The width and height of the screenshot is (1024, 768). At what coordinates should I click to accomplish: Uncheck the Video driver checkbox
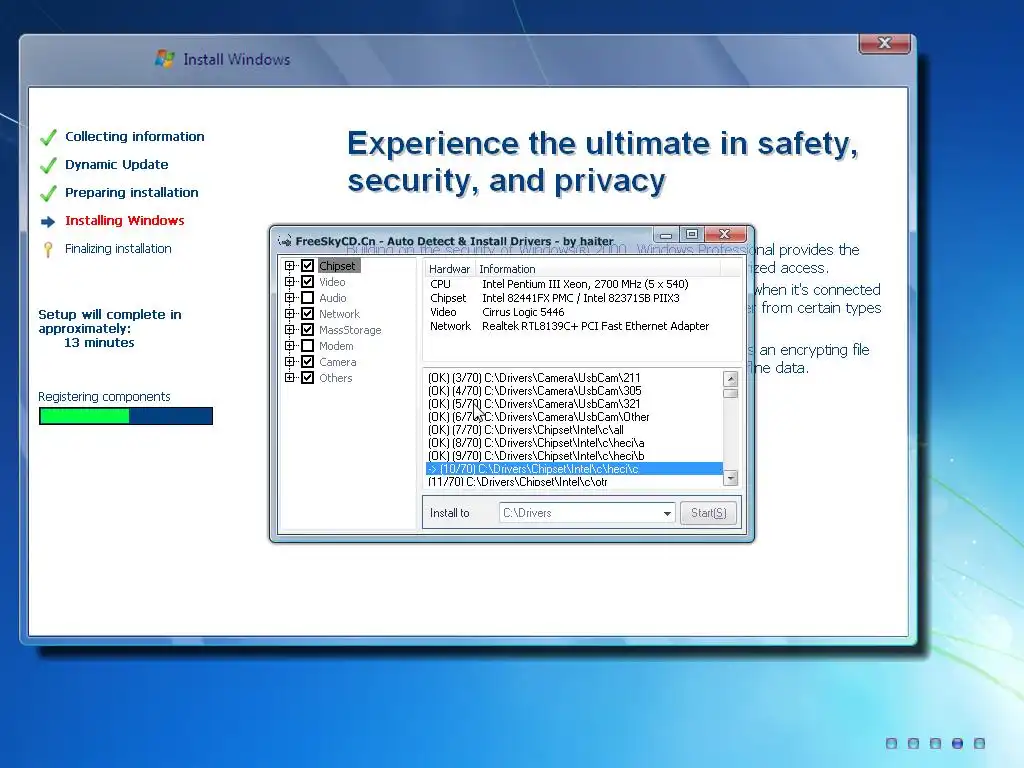coord(308,282)
